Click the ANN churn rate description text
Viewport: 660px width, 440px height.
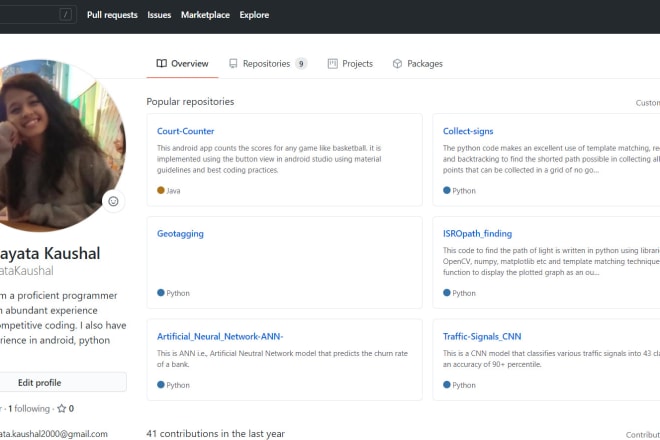(282, 359)
